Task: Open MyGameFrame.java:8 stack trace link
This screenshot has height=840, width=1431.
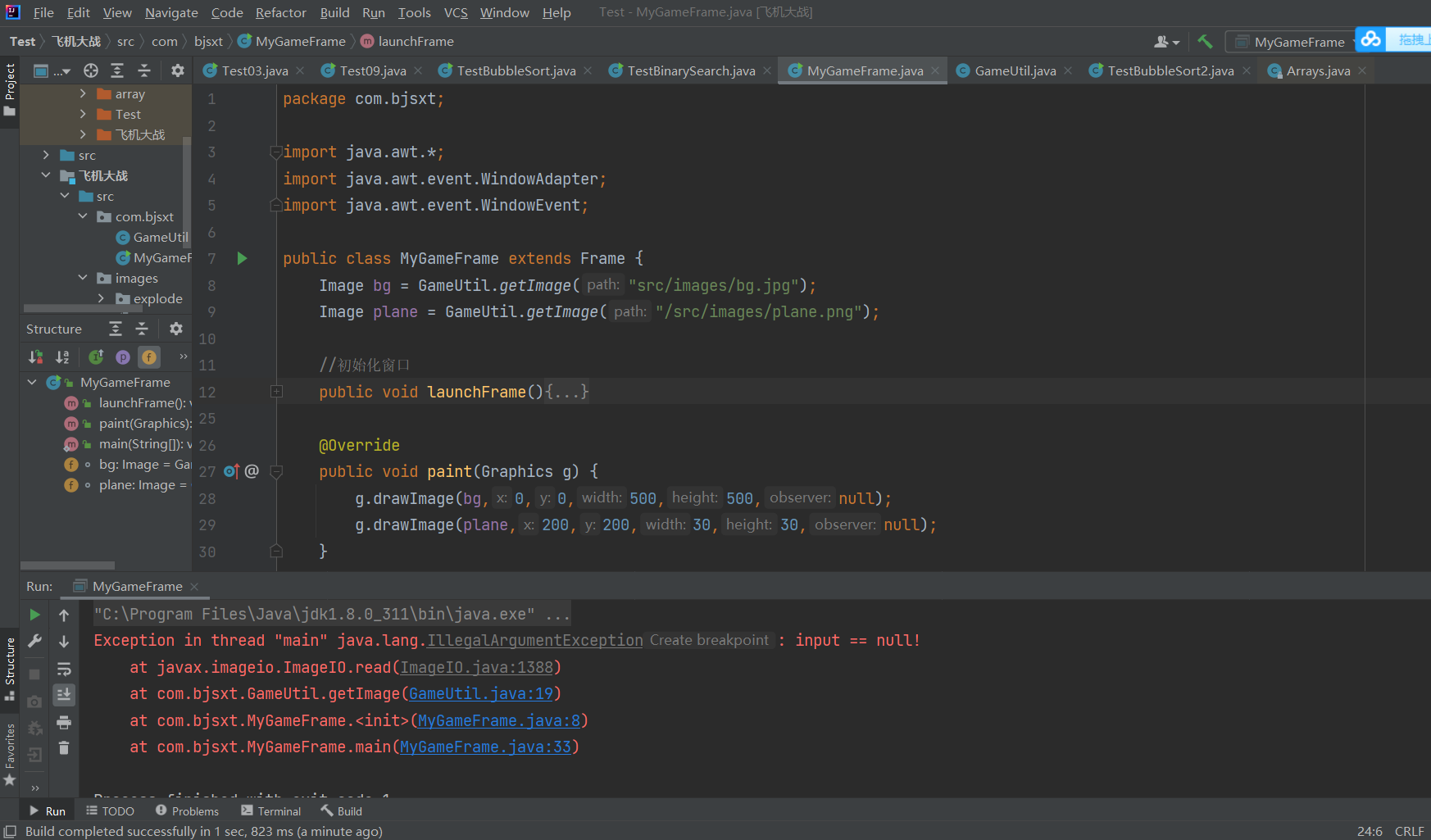Action: coord(499,720)
